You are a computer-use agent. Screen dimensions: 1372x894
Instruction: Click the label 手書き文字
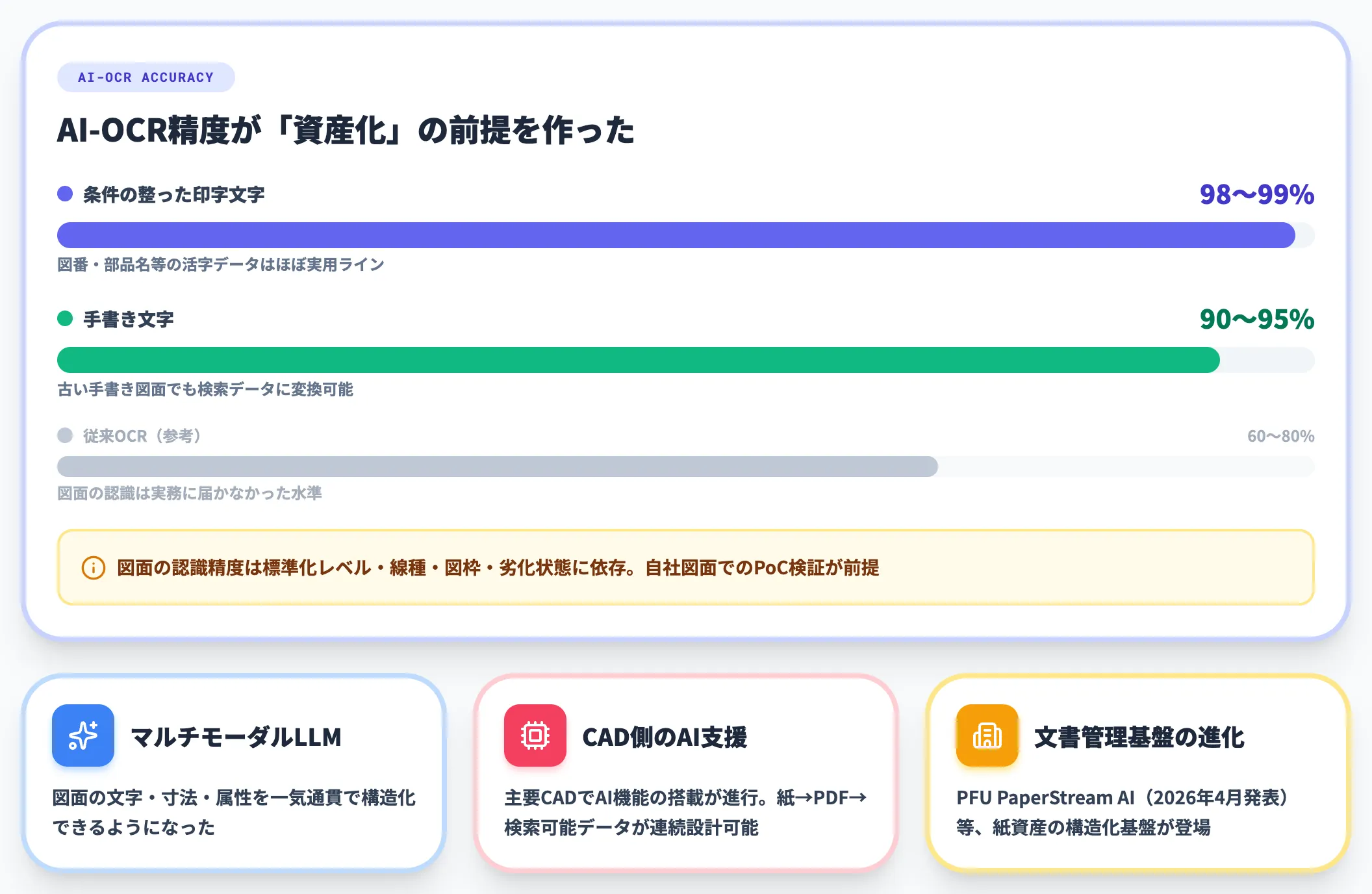click(x=129, y=319)
